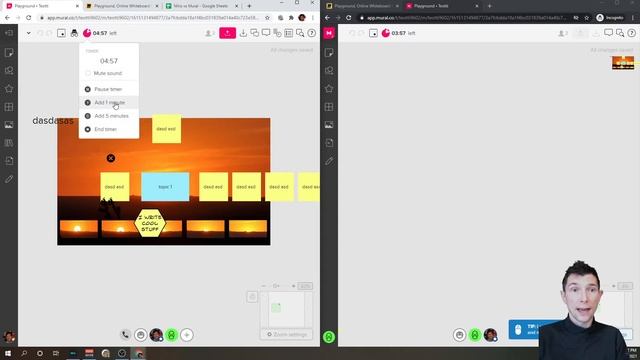This screenshot has height=360, width=640.
Task: Open the outline list icon in left toolbar
Action: pos(289,33)
